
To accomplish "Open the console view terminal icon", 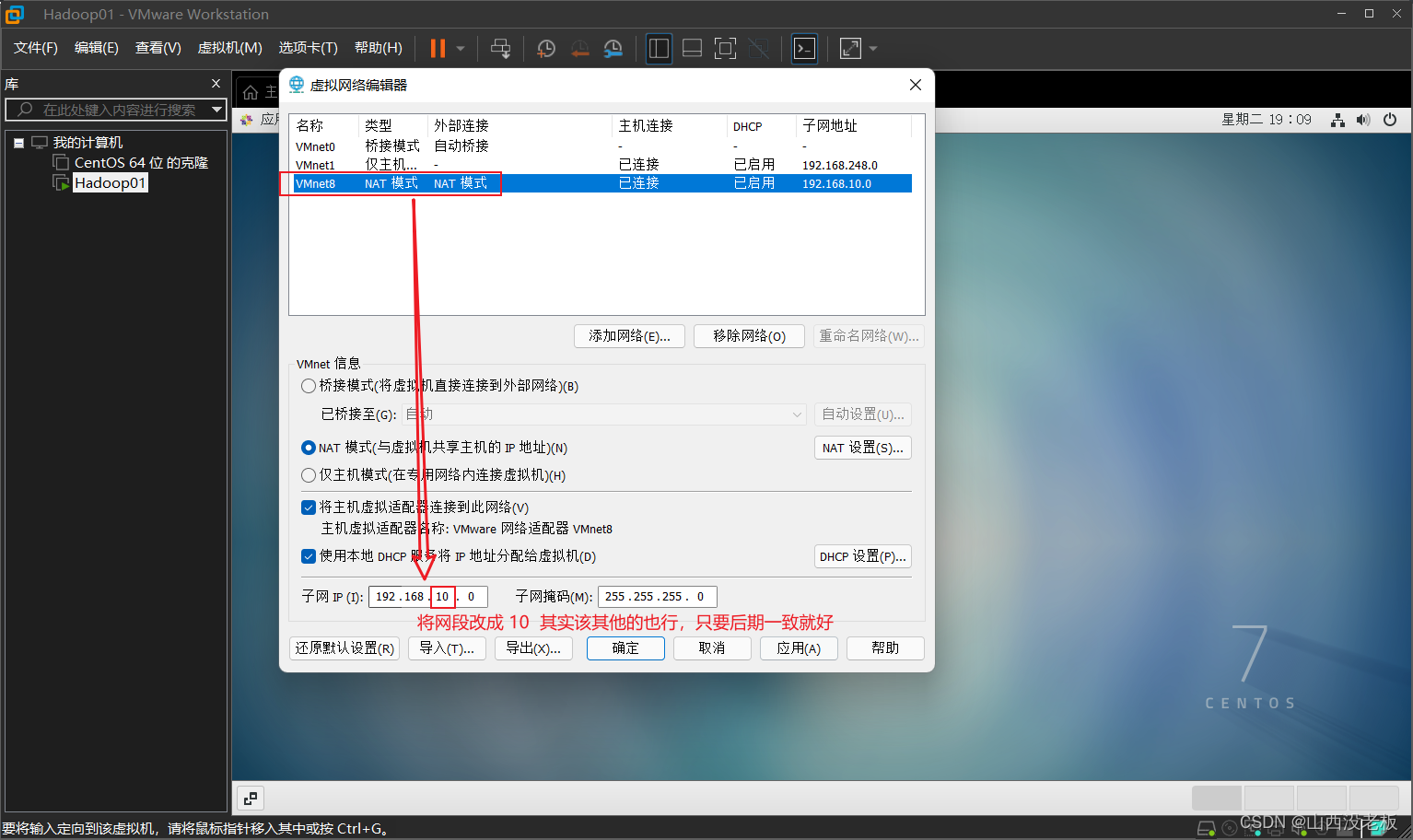I will (x=804, y=49).
